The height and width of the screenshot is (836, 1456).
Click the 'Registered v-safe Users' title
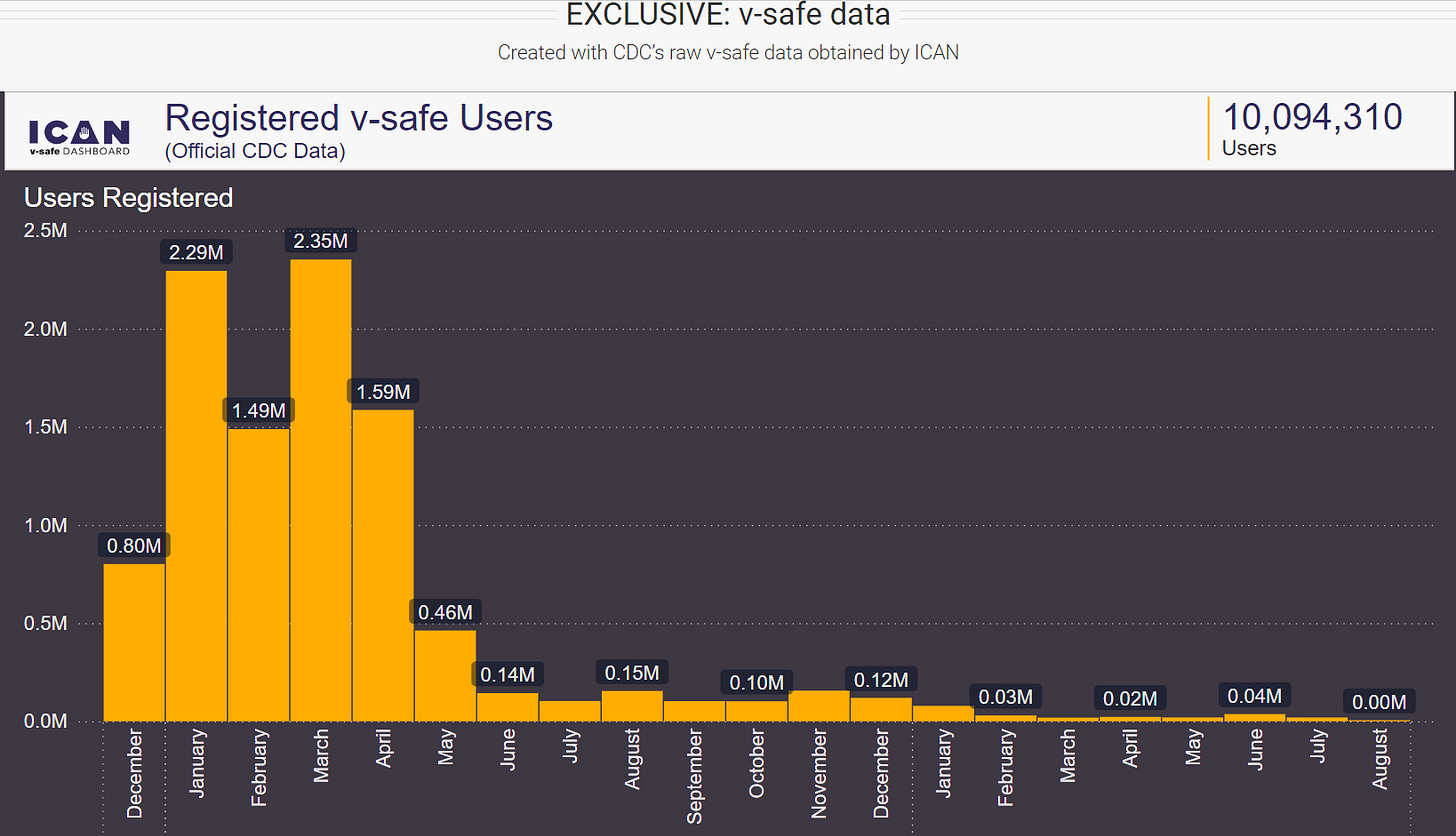pos(359,117)
